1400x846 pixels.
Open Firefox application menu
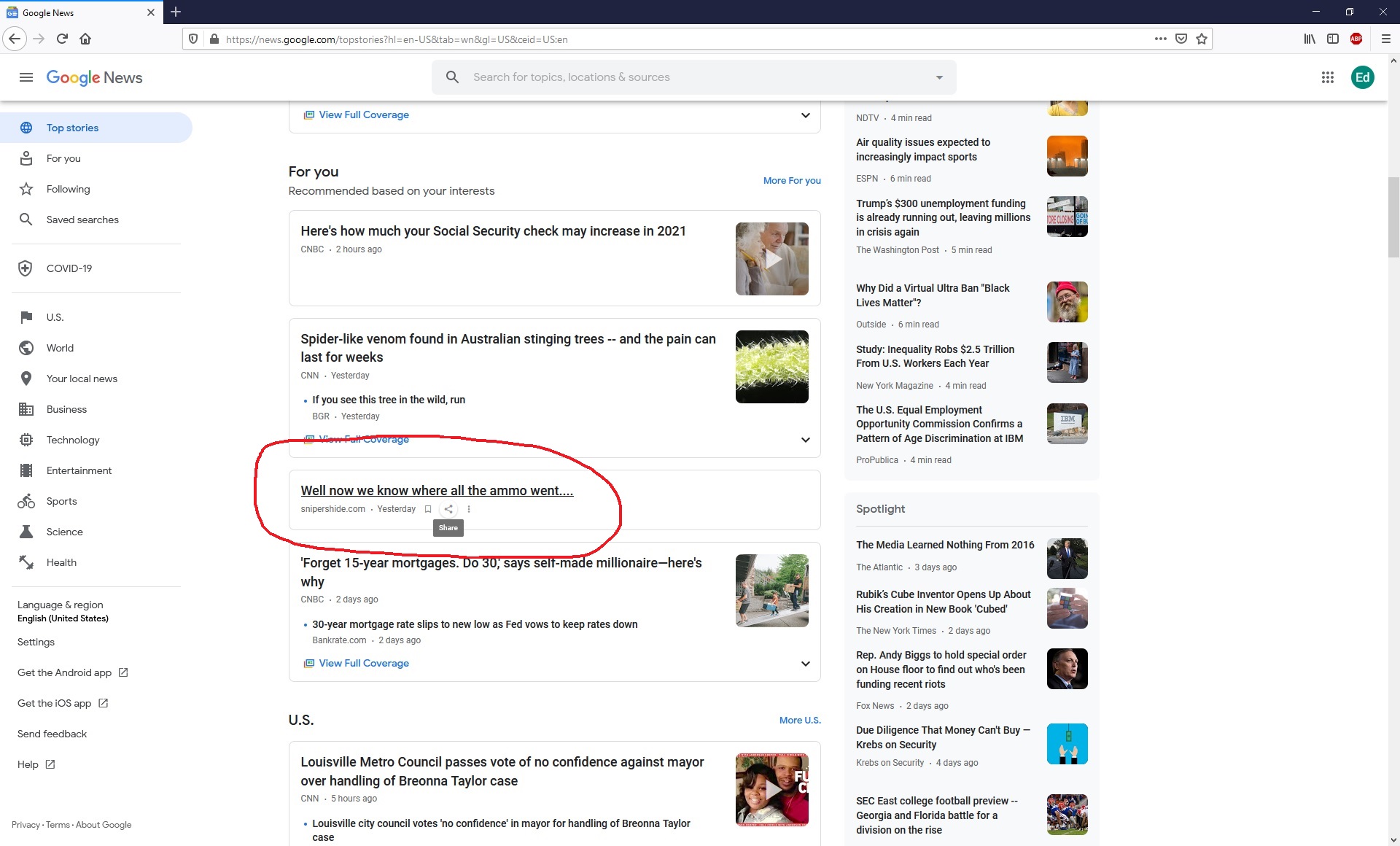click(x=1386, y=39)
